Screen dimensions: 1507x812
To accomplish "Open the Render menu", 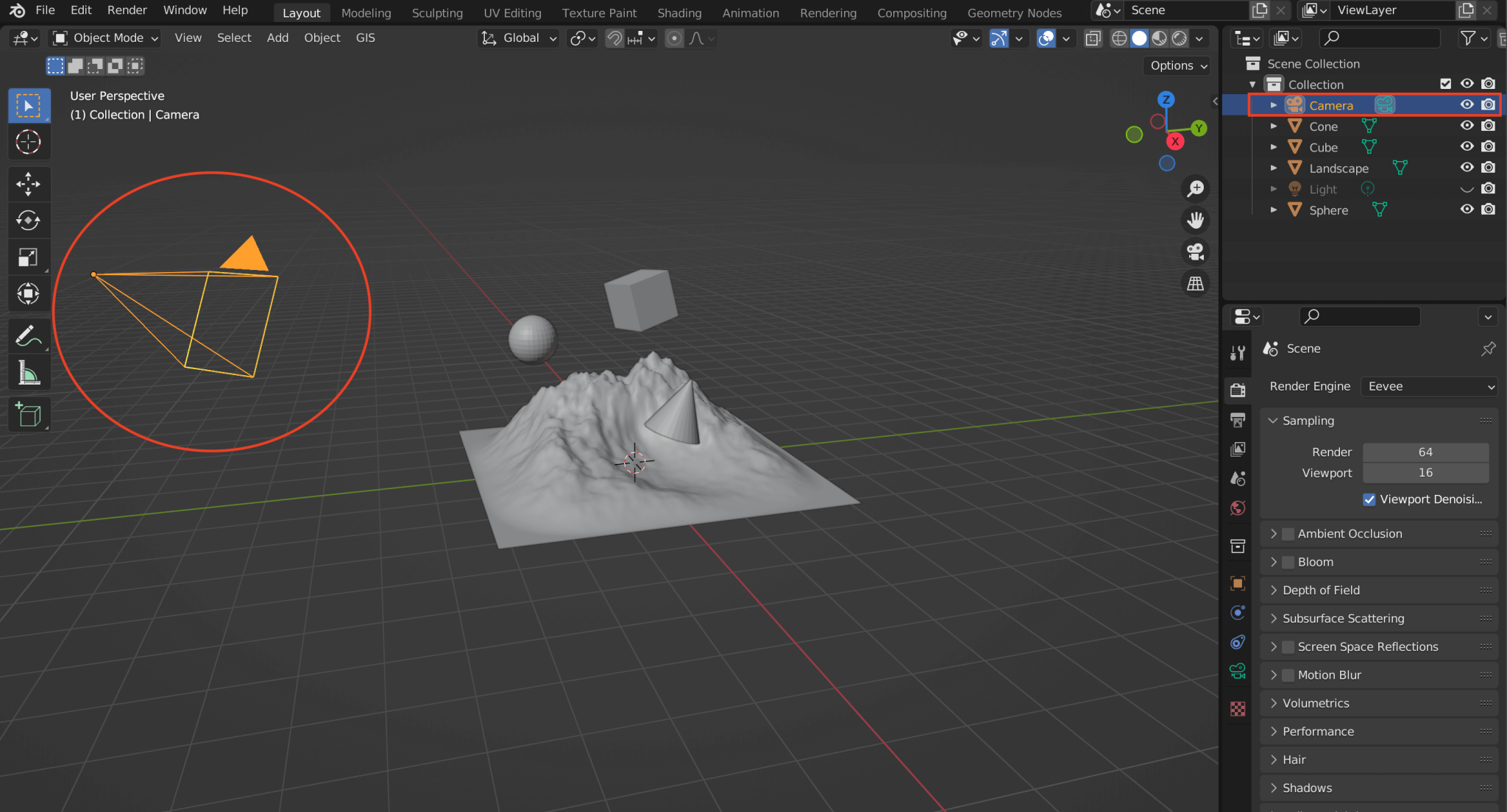I will [127, 10].
